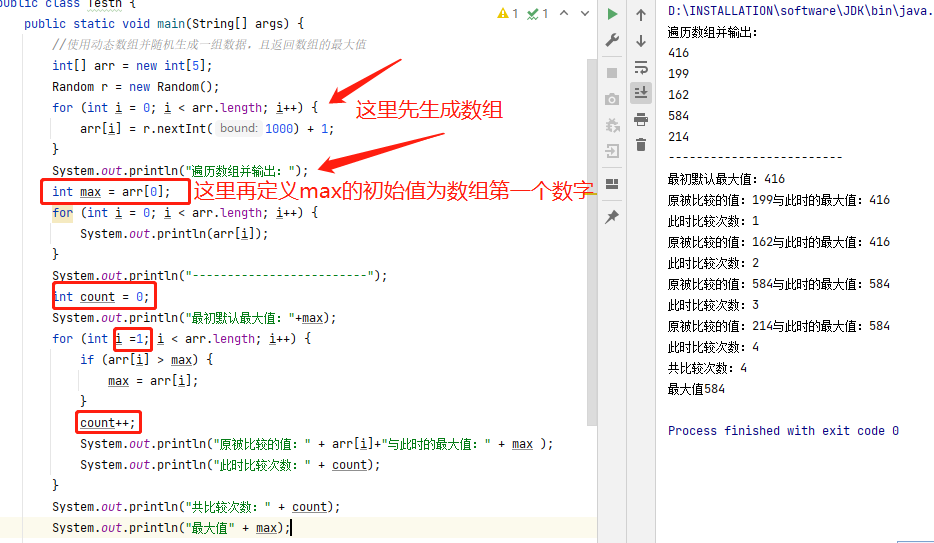The width and height of the screenshot is (934, 543).
Task: Click the restore layout icon
Action: coord(612,184)
